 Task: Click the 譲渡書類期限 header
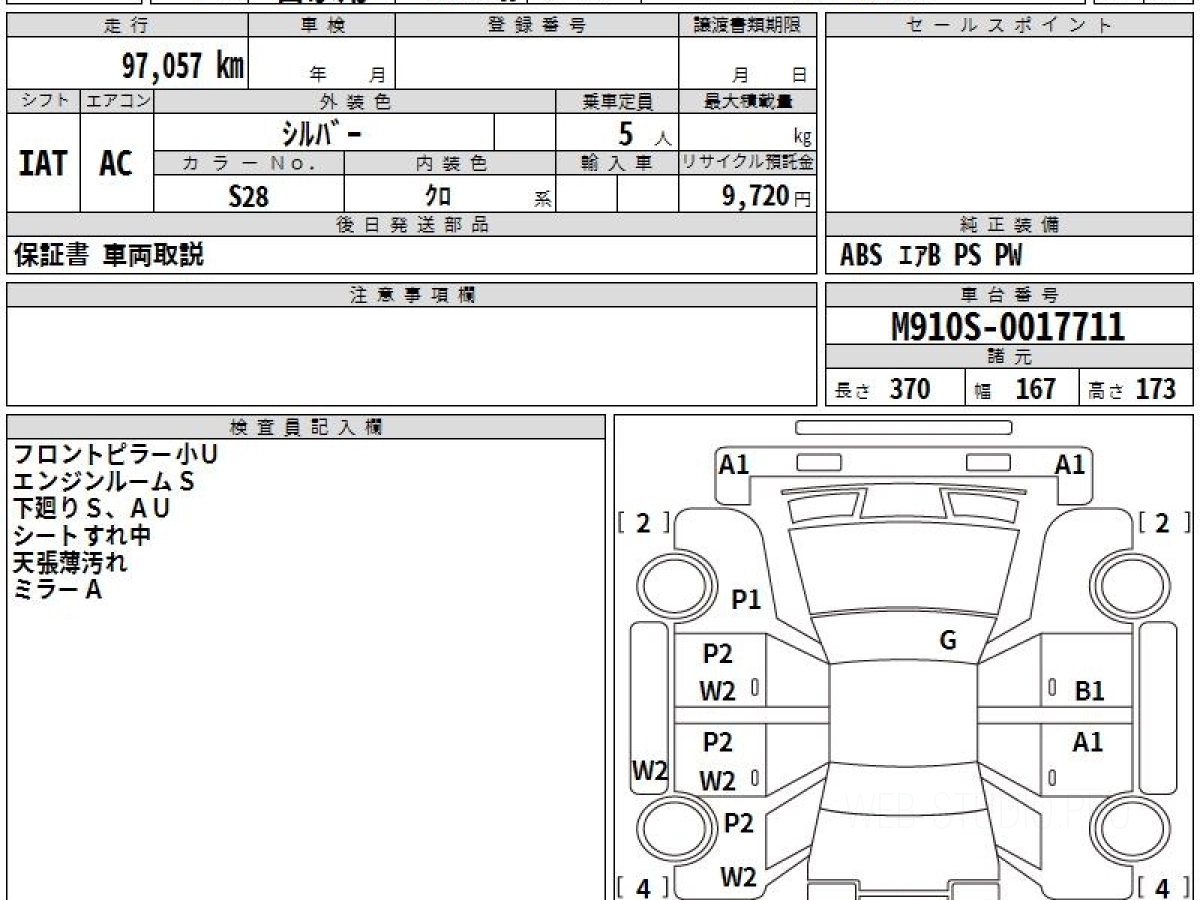coord(748,26)
